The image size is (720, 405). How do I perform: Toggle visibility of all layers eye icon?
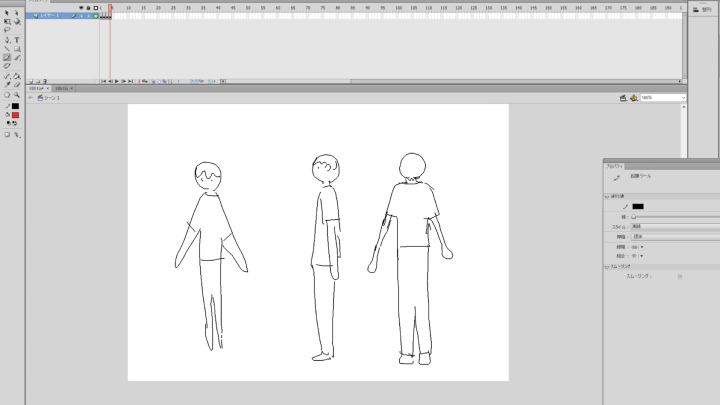(x=80, y=8)
